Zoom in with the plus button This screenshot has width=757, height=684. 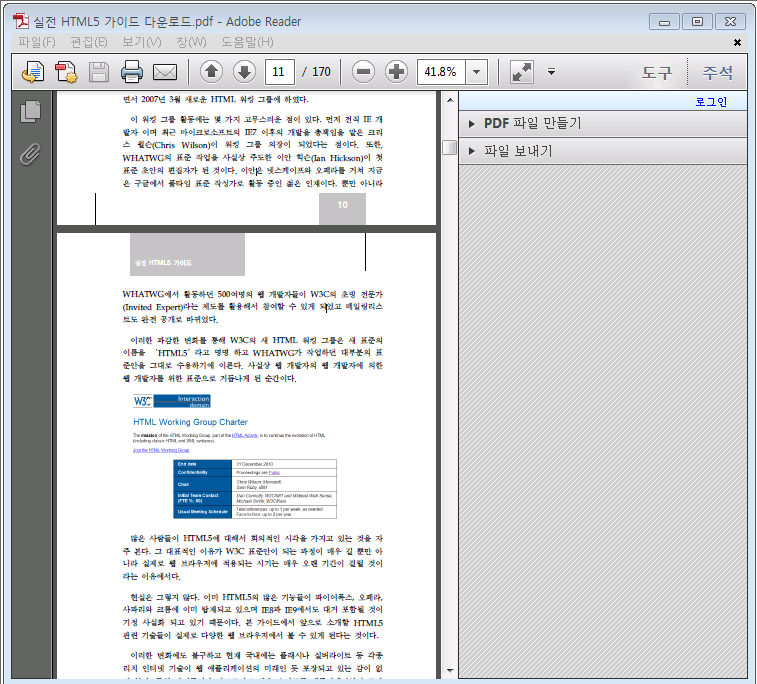point(396,72)
